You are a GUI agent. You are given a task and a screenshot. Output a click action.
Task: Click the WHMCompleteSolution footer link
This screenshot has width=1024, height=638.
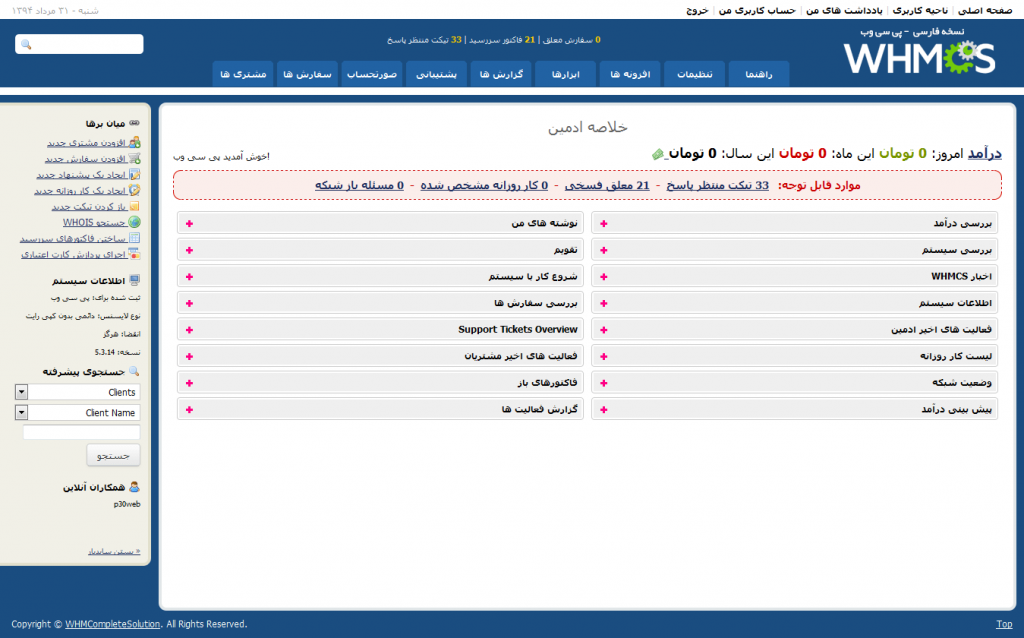coord(112,624)
